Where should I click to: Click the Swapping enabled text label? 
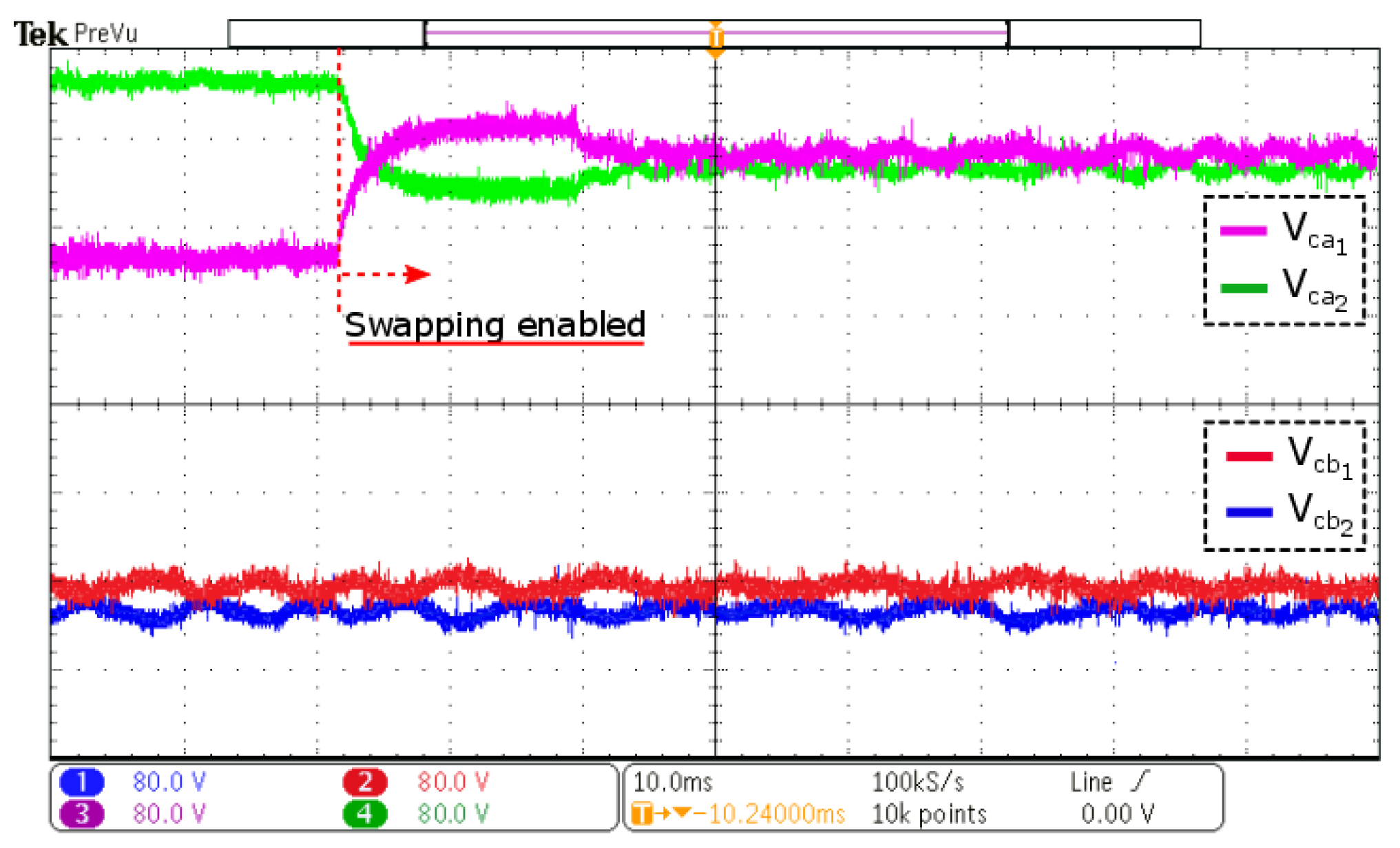(x=494, y=324)
